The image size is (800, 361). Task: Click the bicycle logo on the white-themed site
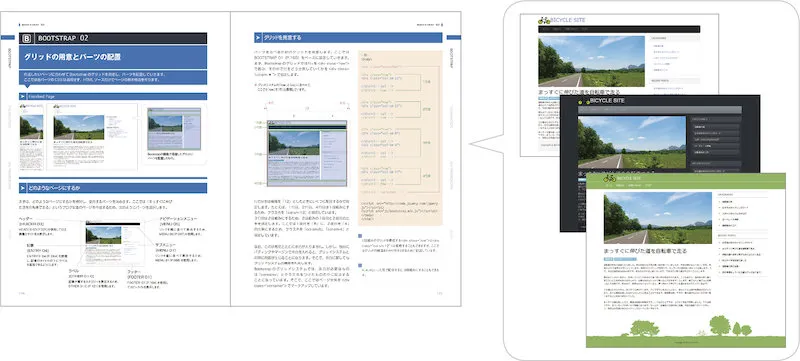point(544,20)
